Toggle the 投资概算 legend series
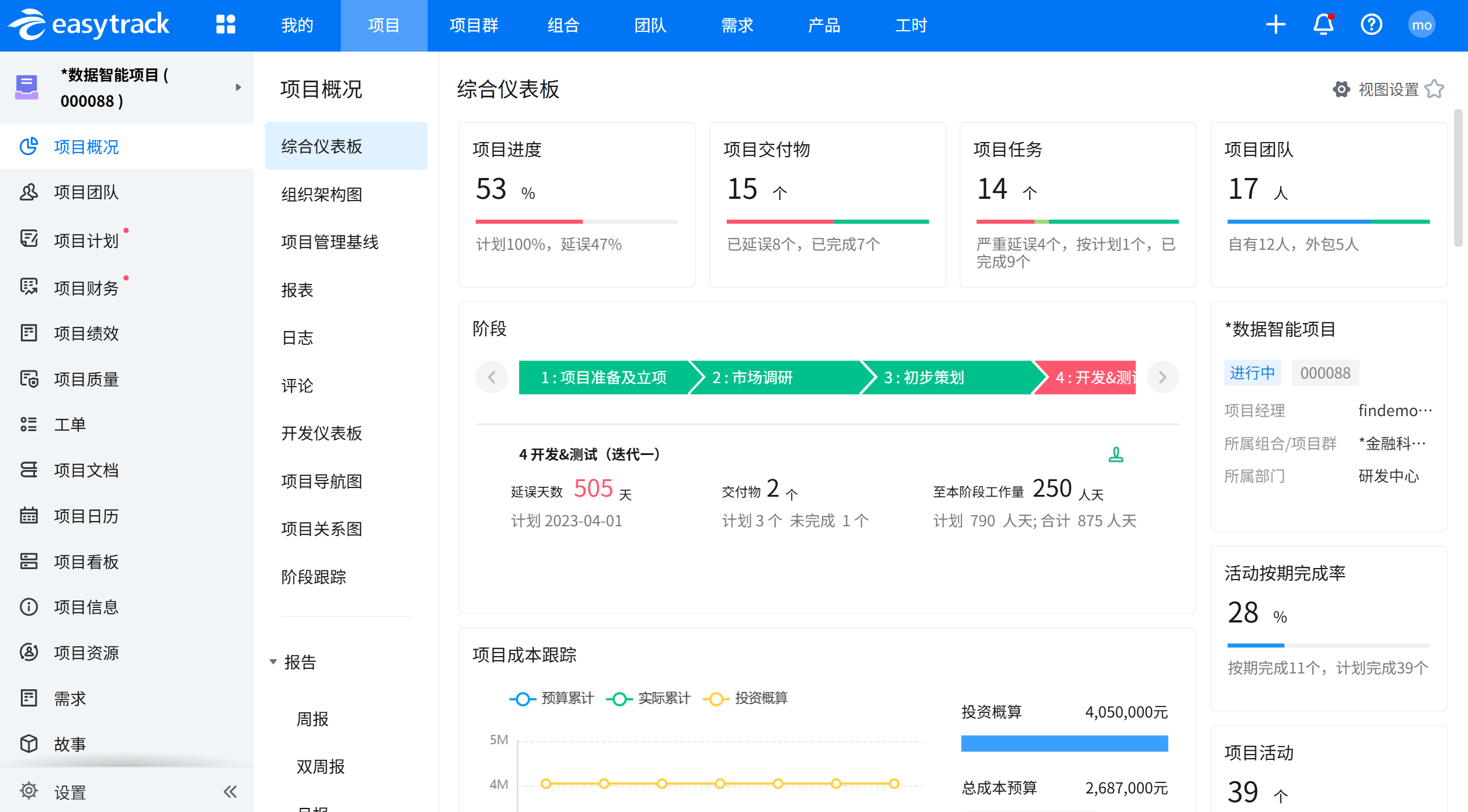Viewport: 1468px width, 812px height. pos(745,698)
